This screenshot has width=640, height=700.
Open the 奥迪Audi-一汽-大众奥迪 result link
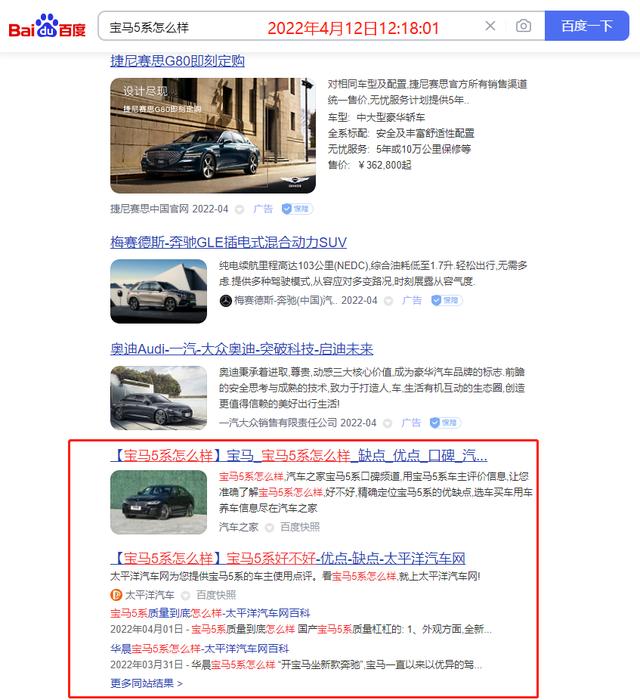241,349
